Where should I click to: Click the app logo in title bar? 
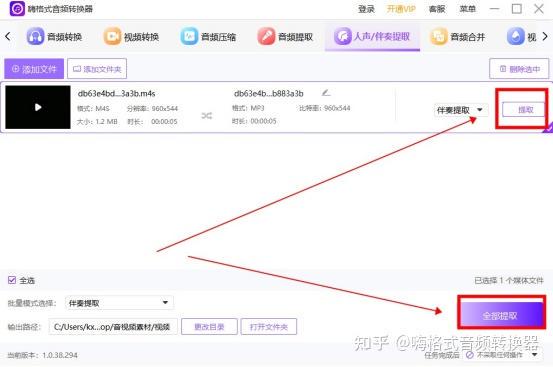point(17,8)
